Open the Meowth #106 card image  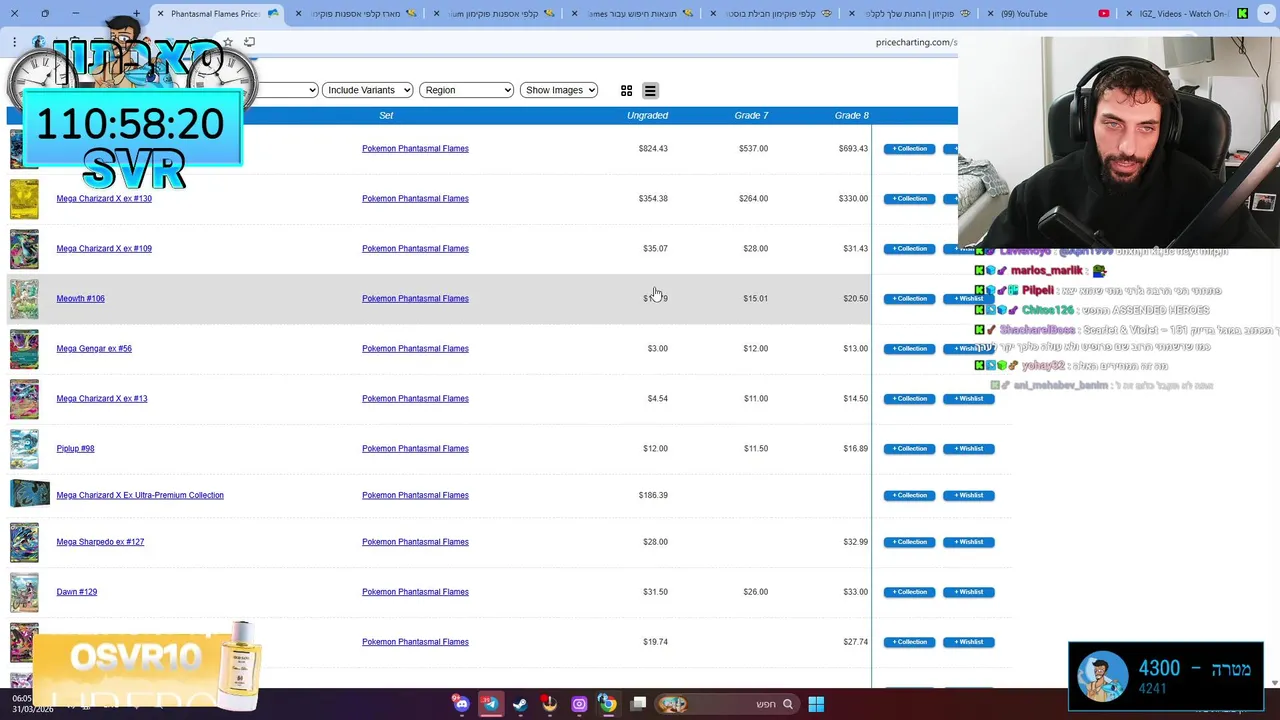[x=24, y=299]
